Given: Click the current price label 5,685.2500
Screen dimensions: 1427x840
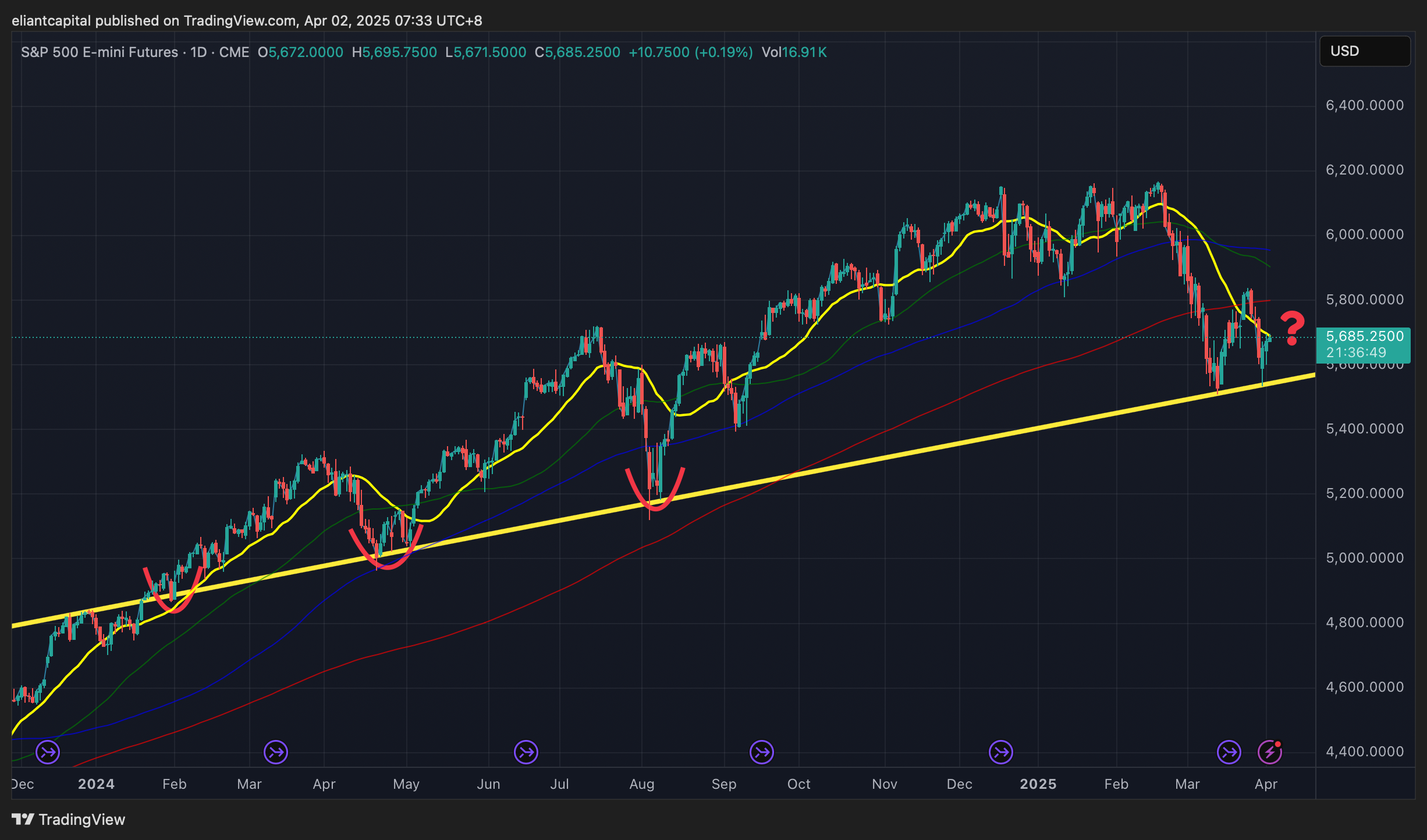Looking at the screenshot, I should (1364, 337).
